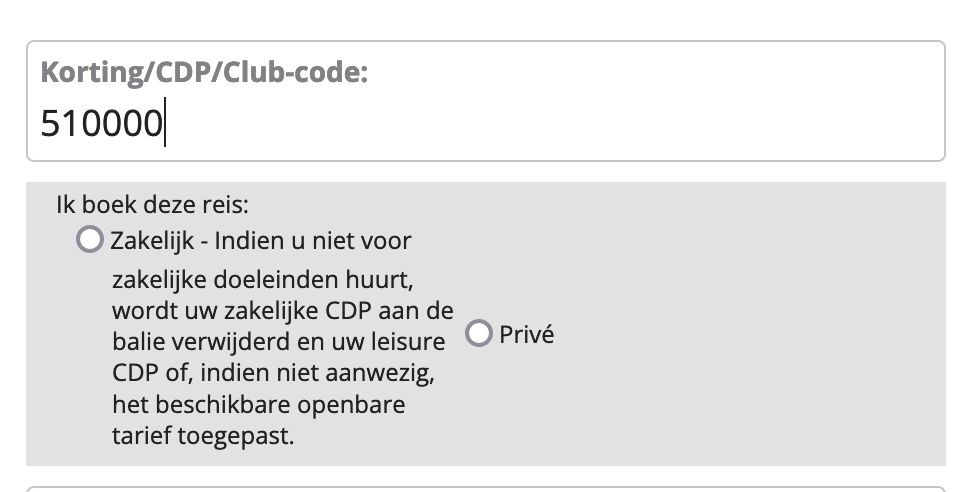Click empty gray area right of Privé
Screen dimensions: 970x492
pyautogui.click(x=750, y=334)
